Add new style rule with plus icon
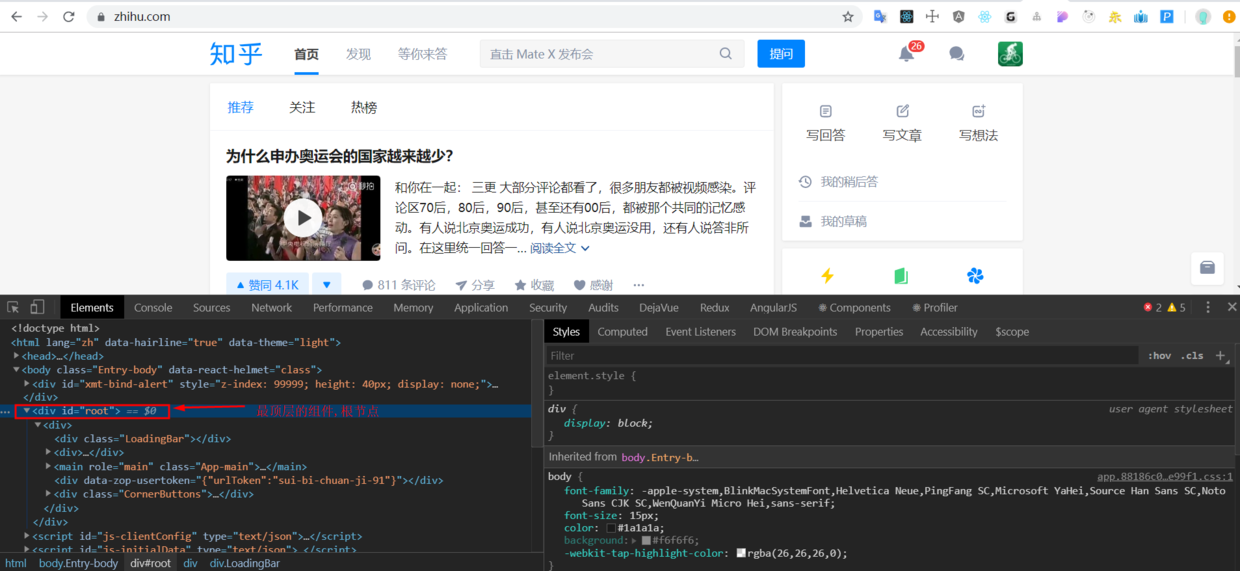The image size is (1240, 571). [1220, 356]
